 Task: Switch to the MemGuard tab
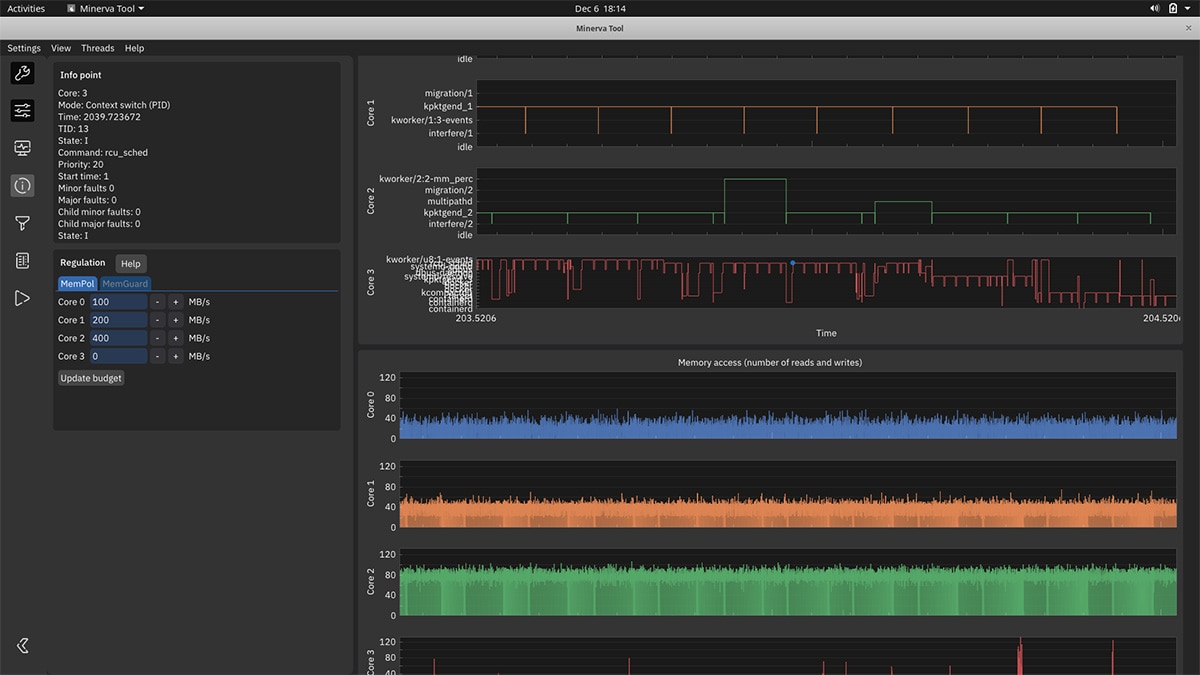[x=125, y=284]
